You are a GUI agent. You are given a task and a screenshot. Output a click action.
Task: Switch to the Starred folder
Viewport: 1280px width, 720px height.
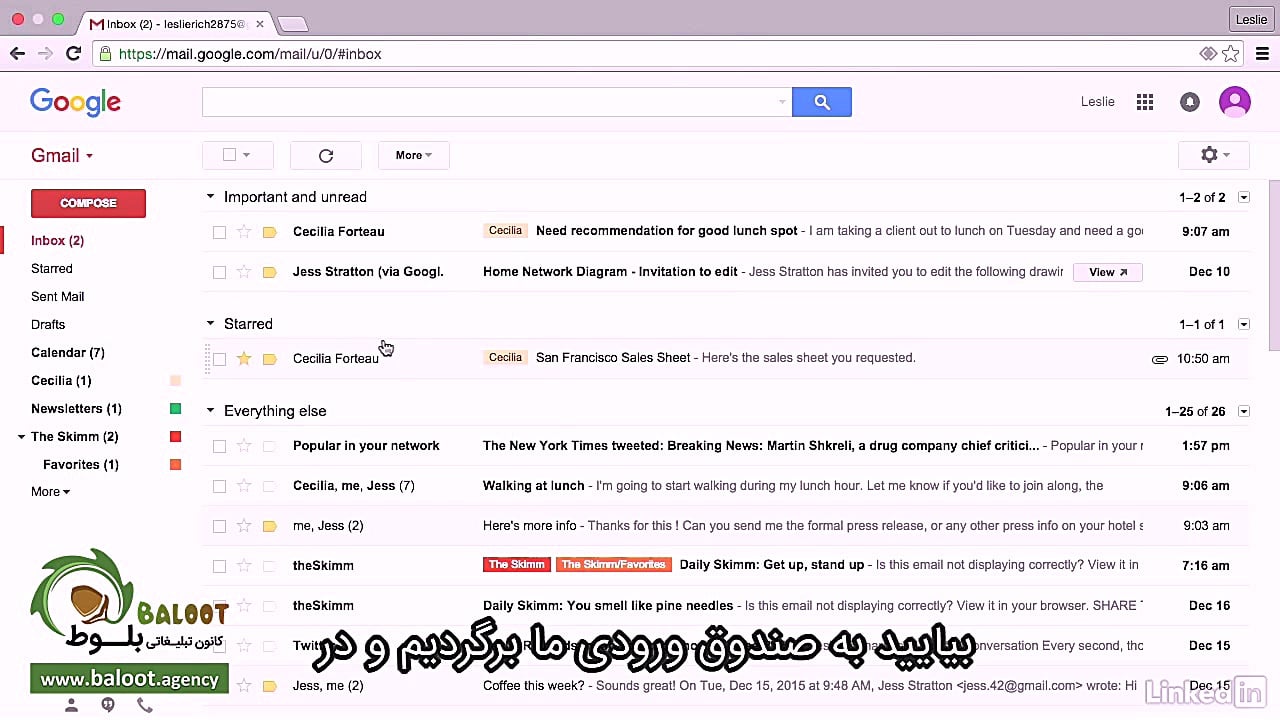click(x=51, y=268)
